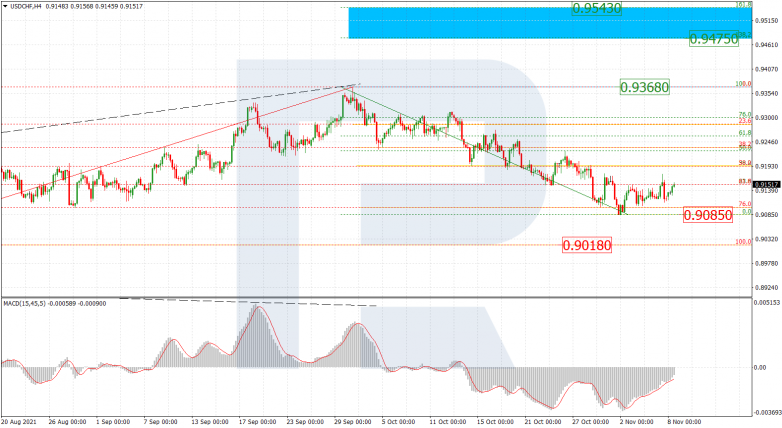Select the blue target zone rectangle

pos(550,23)
